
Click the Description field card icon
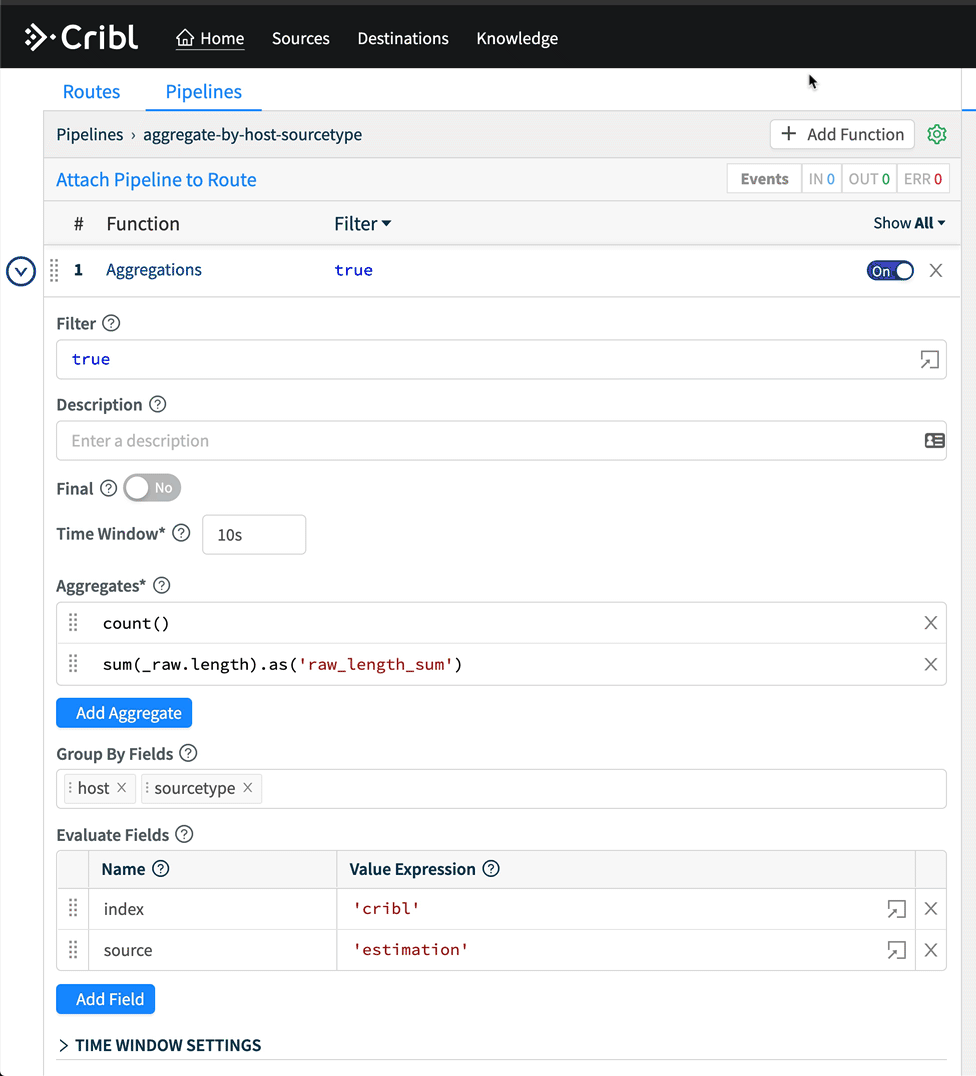point(934,441)
